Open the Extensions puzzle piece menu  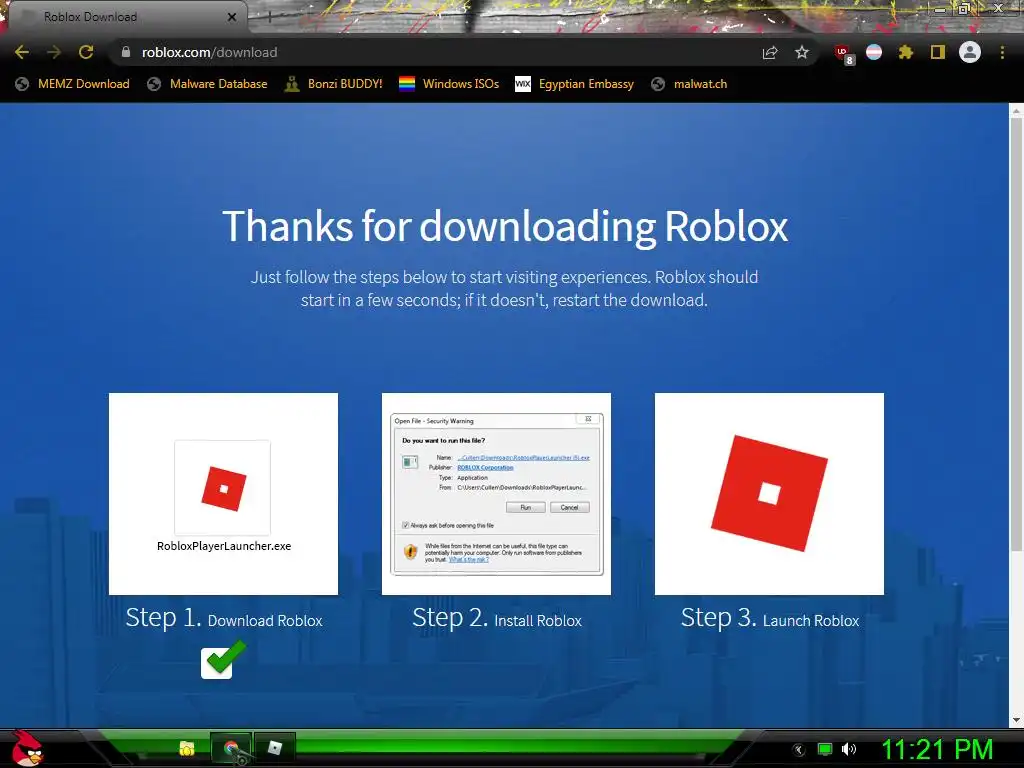coord(905,52)
